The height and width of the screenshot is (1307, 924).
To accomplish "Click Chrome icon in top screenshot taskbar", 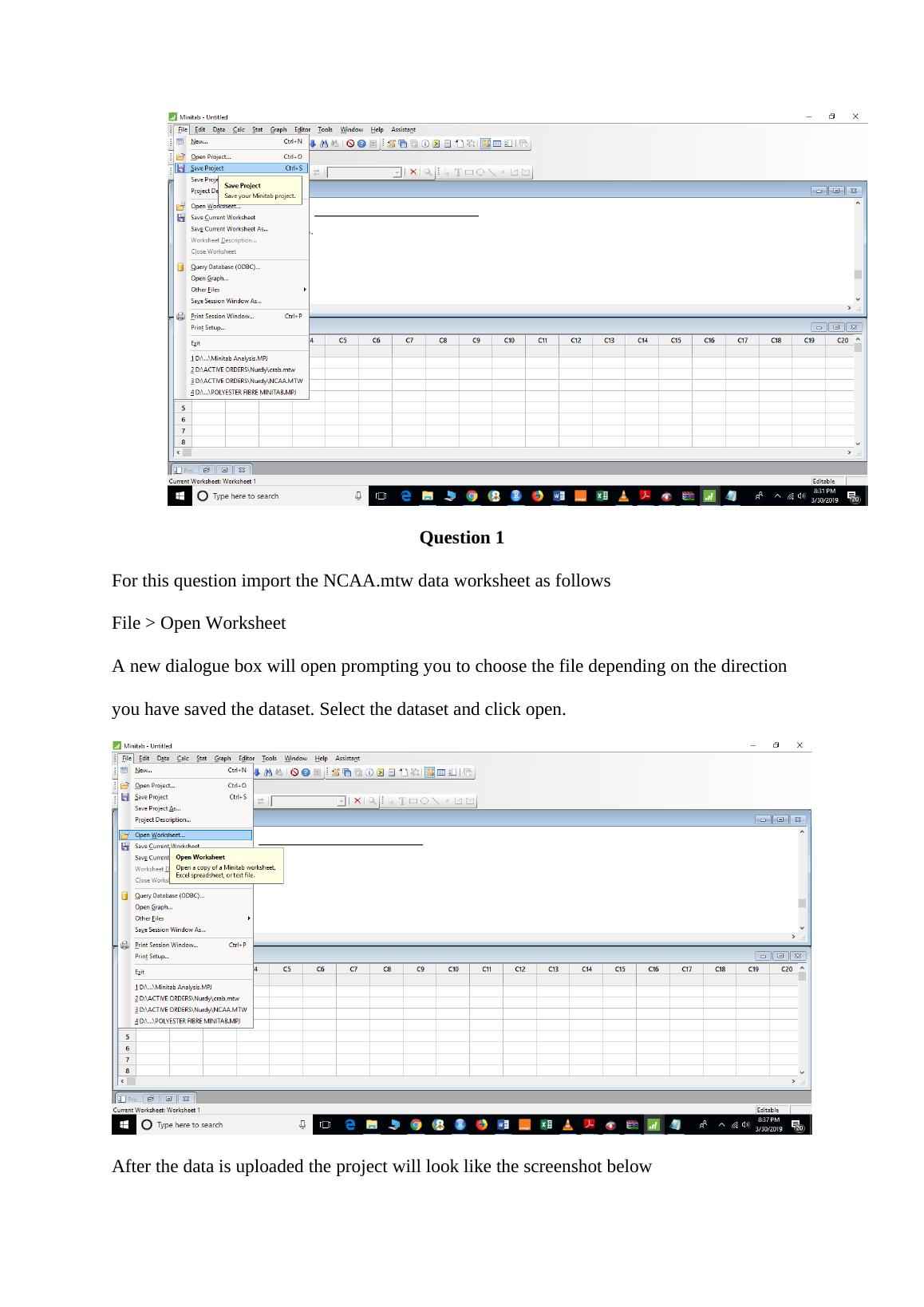I will coord(472,496).
